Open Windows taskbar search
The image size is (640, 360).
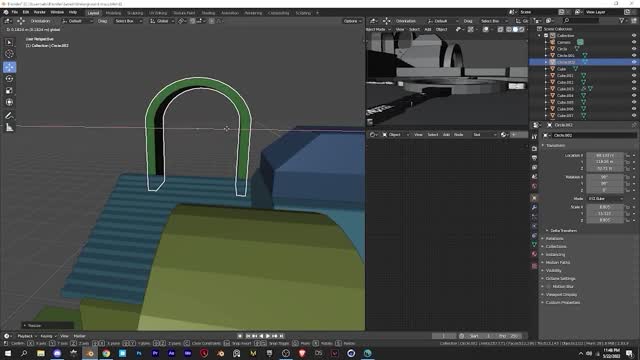pos(24,353)
